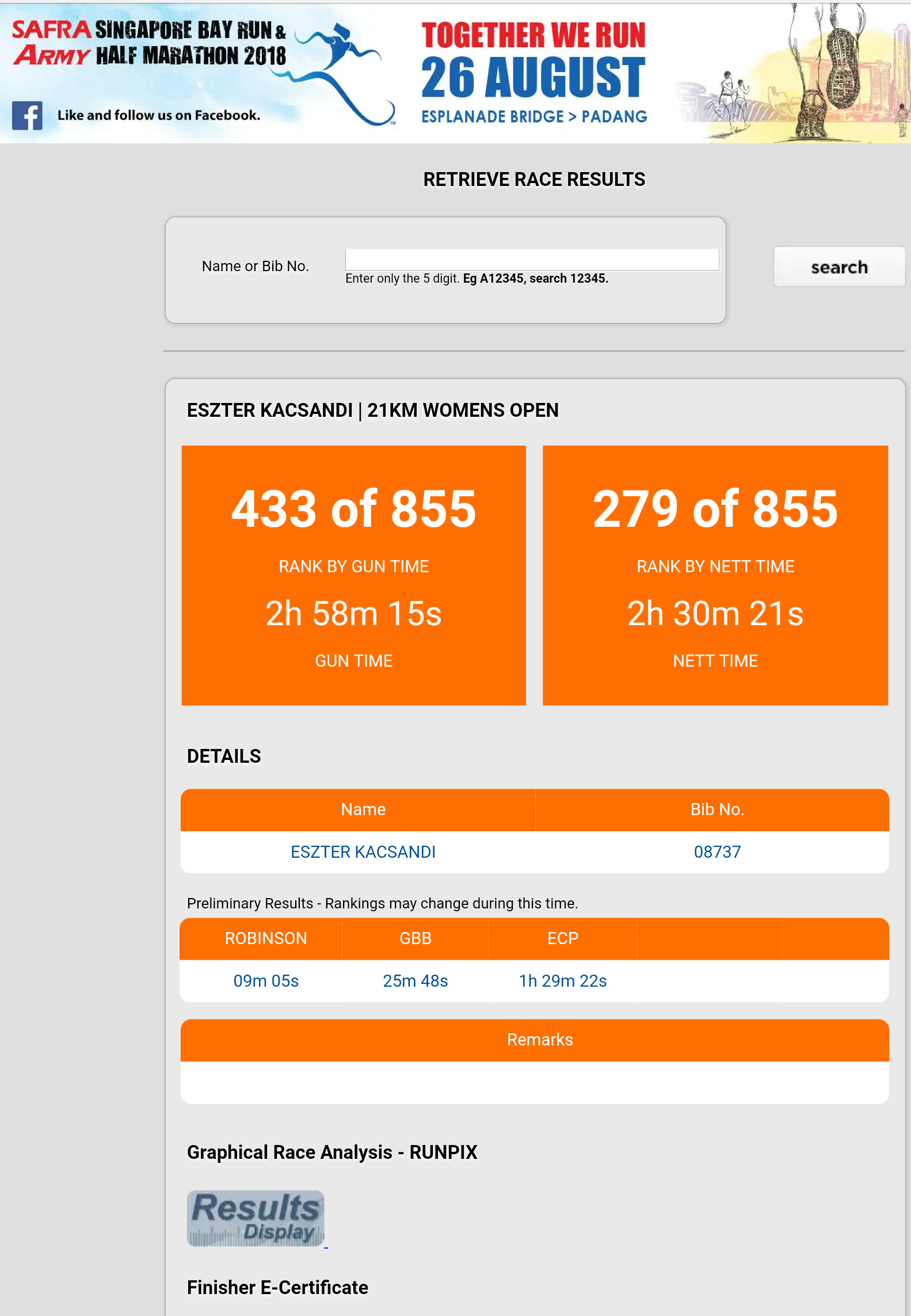Click the ROBINSON split column header
Viewport: 911px width, 1316px height.
click(265, 938)
